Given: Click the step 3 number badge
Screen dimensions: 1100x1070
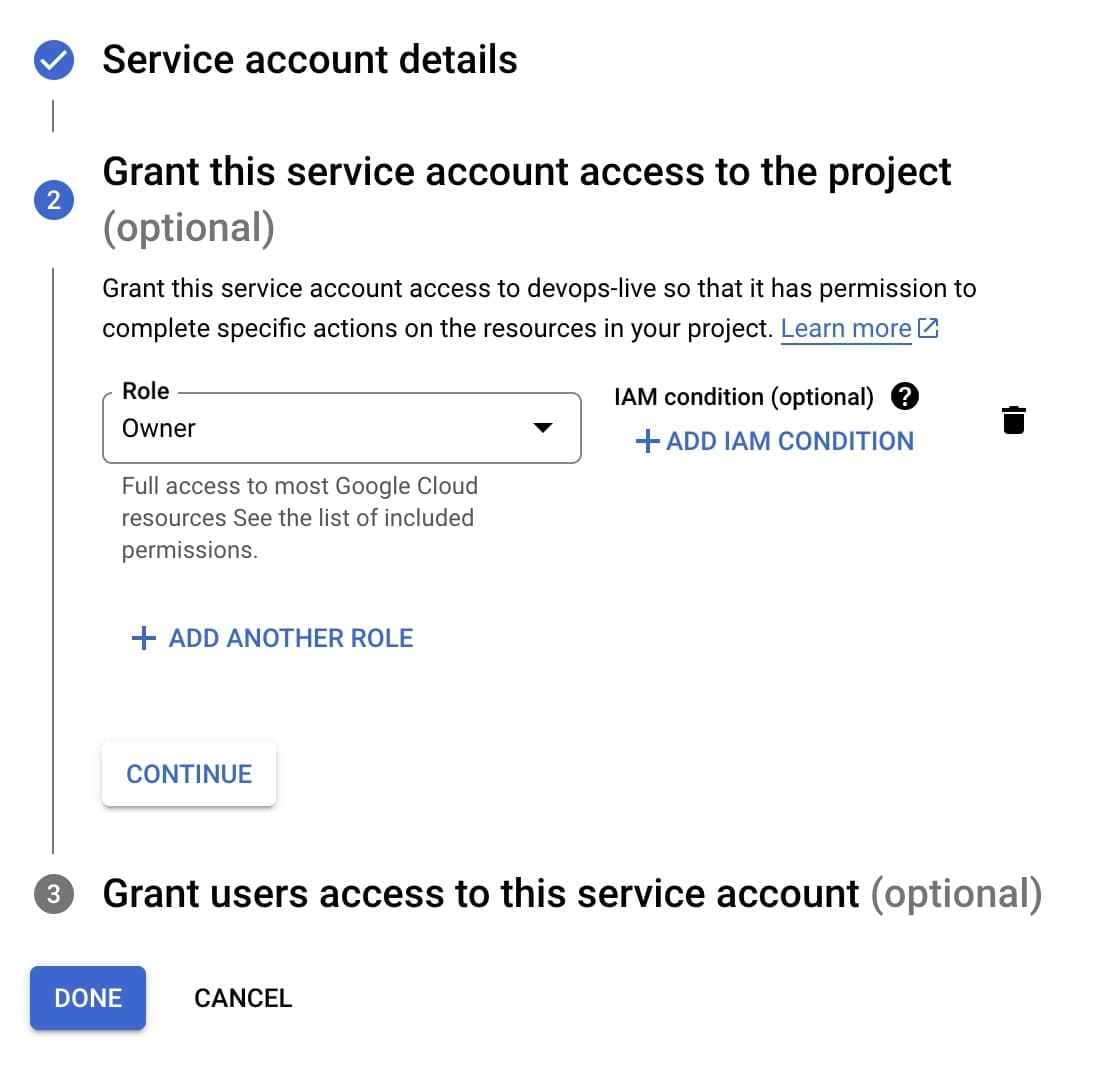Looking at the screenshot, I should (x=53, y=894).
